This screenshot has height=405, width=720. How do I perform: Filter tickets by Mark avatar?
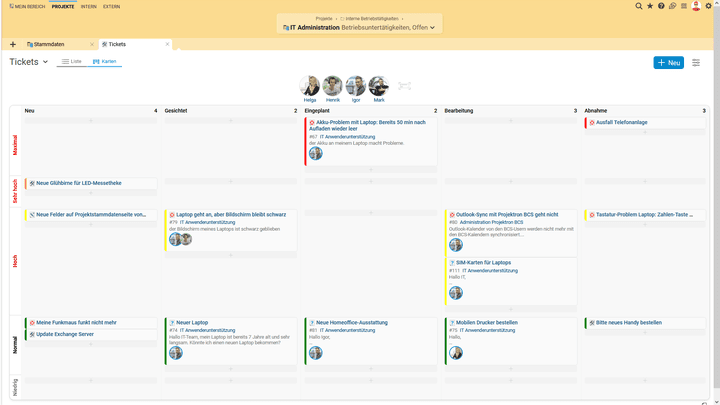tap(379, 86)
